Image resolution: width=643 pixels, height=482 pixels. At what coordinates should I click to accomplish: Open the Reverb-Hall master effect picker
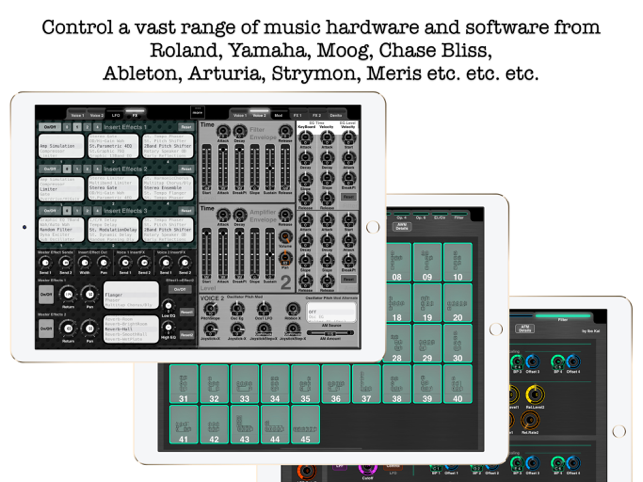131,329
